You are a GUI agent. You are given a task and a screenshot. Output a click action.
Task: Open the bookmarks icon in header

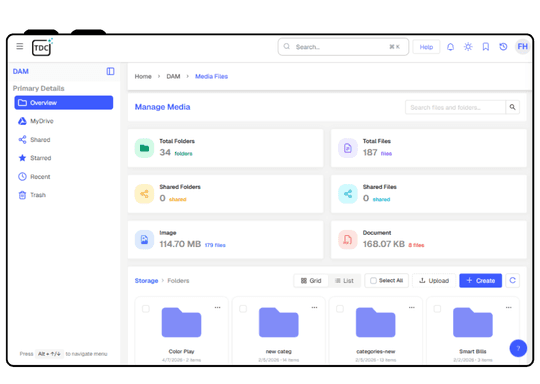click(486, 46)
